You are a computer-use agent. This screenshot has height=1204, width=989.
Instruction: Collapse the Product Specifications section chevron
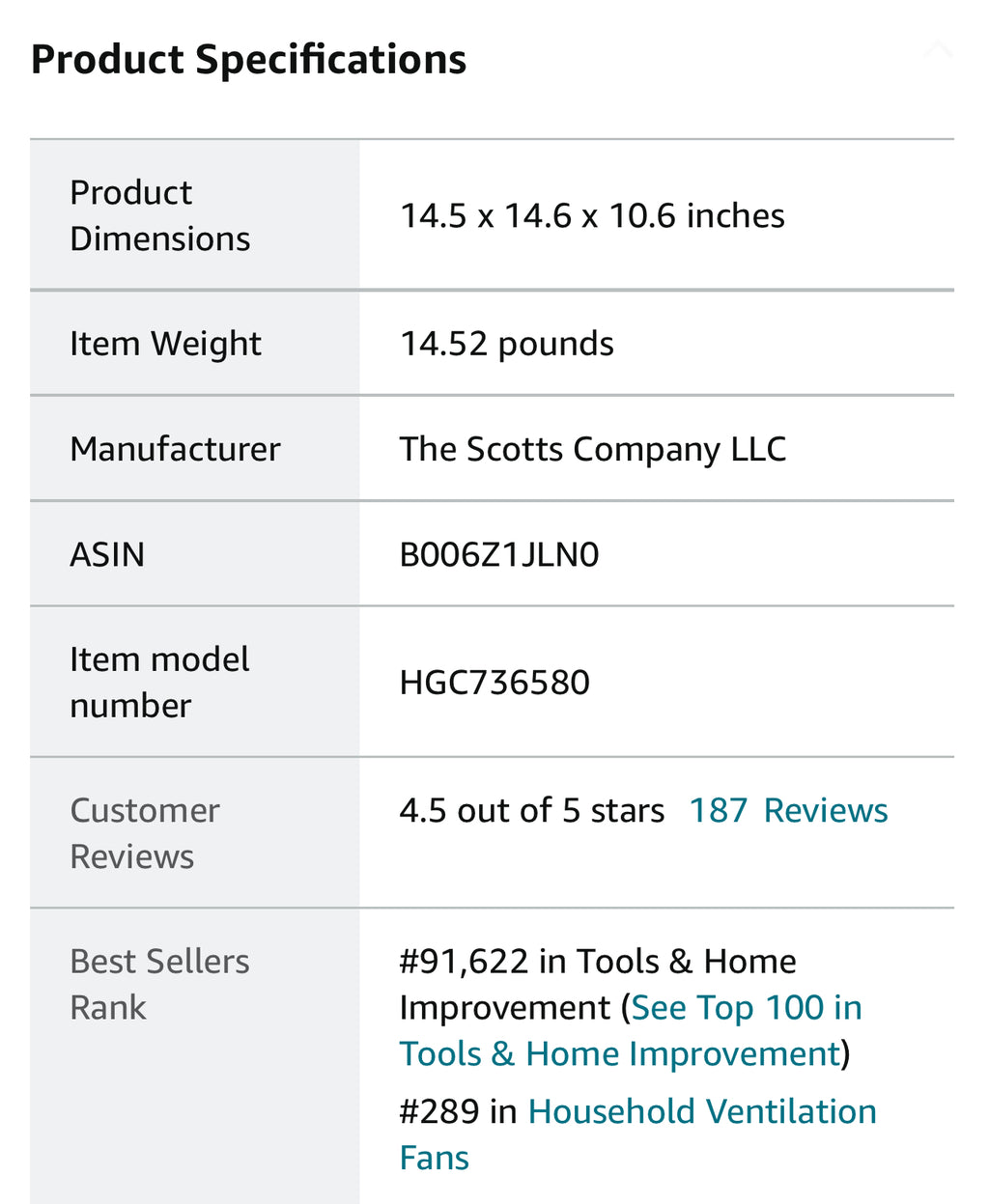[938, 49]
